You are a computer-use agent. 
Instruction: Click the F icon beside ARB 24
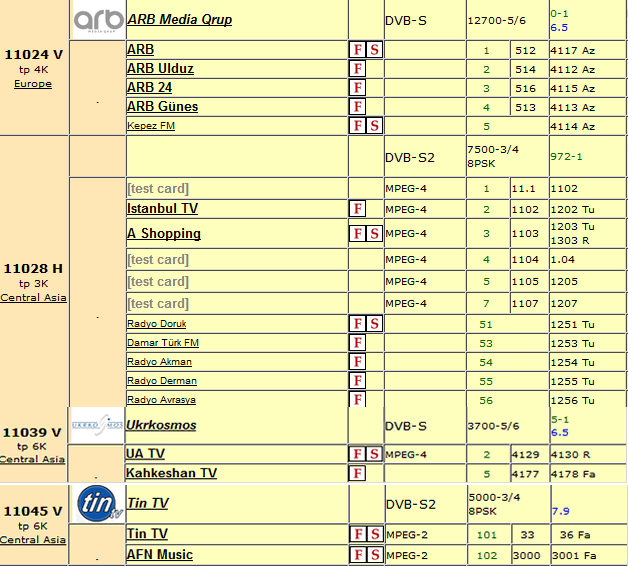(357, 88)
